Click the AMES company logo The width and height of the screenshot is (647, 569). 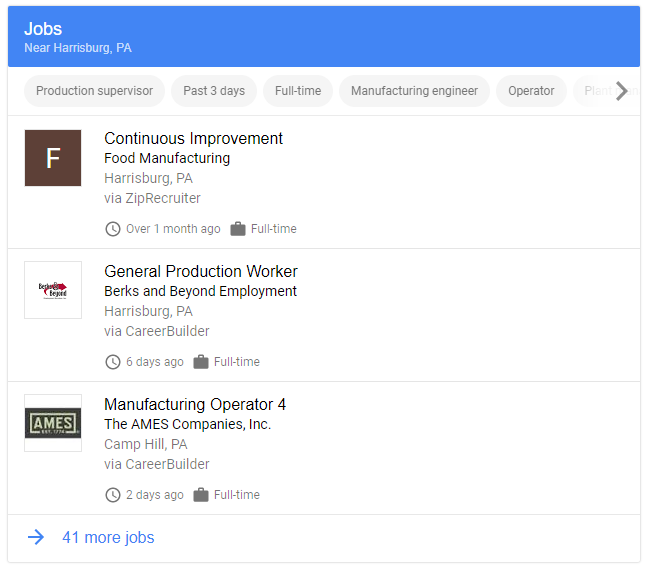53,423
